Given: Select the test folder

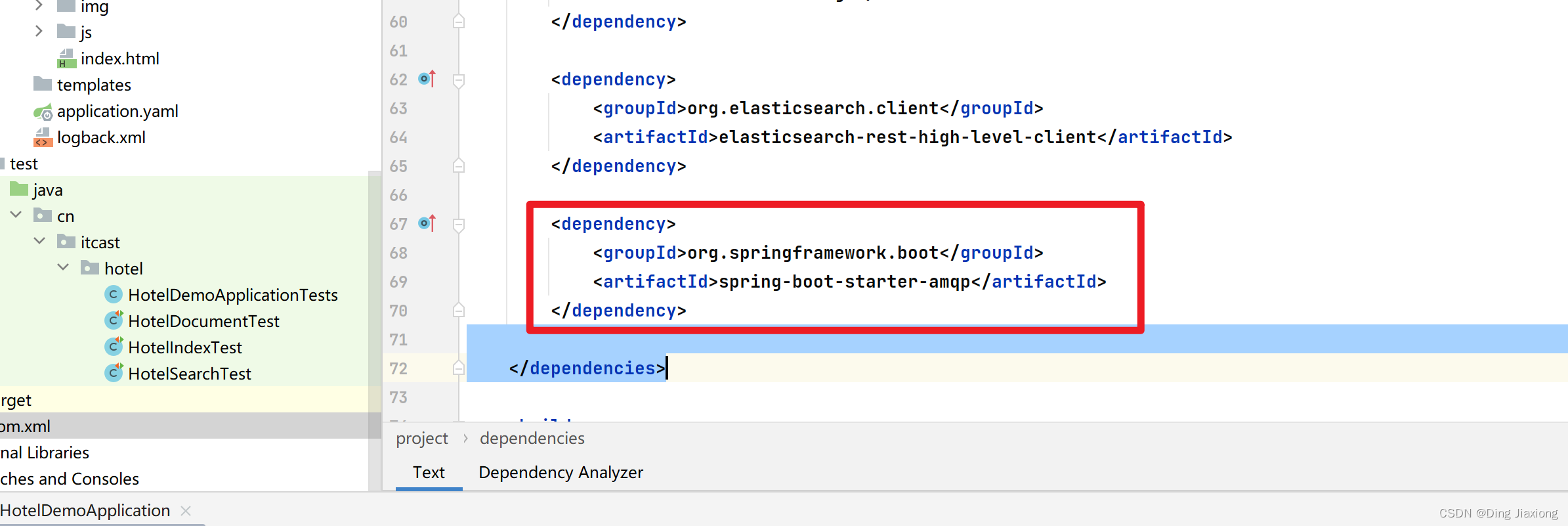Looking at the screenshot, I should [24, 164].
